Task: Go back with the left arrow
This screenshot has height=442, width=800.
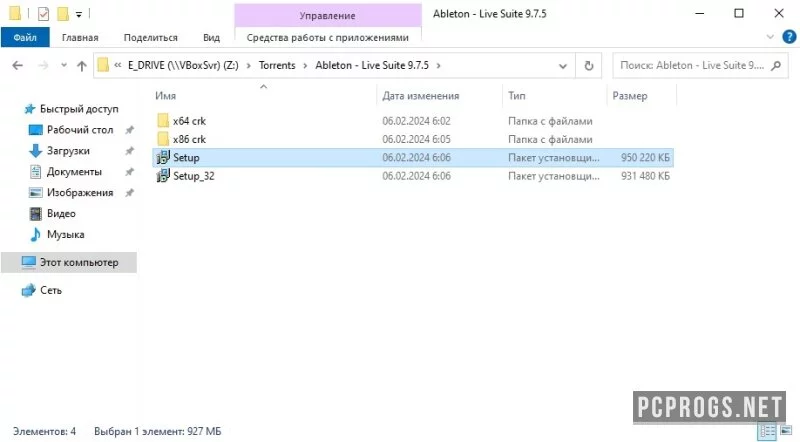Action: (x=17, y=65)
